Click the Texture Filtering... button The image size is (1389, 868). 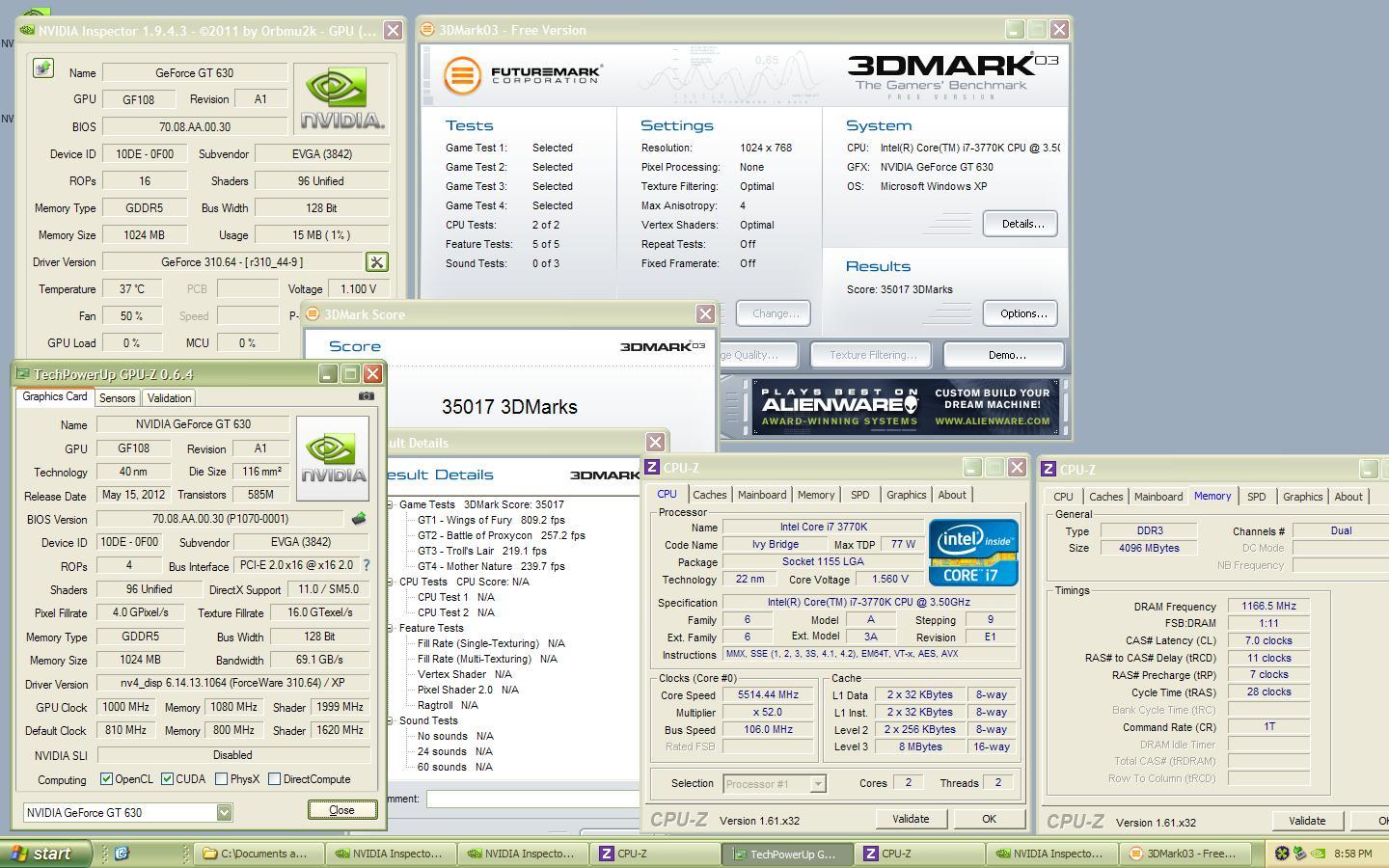tap(871, 355)
